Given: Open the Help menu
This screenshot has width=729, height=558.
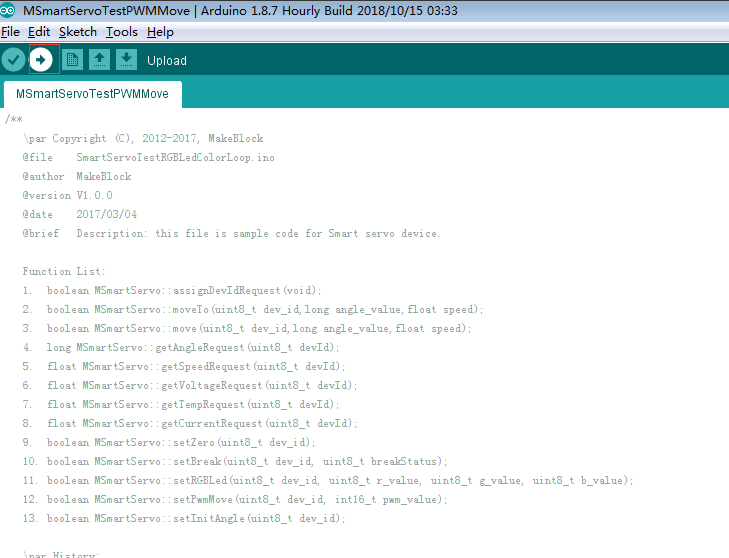Looking at the screenshot, I should [x=160, y=32].
